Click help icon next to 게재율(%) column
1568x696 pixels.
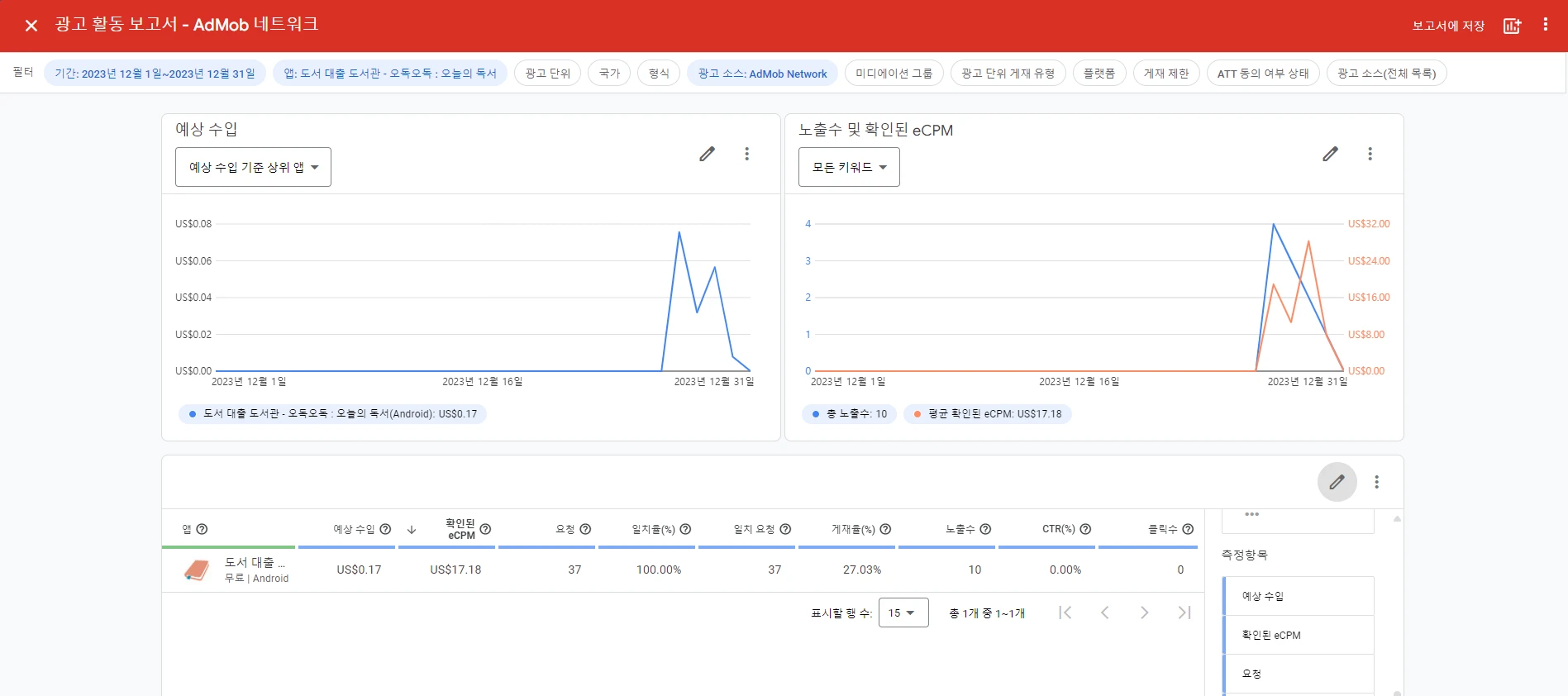(x=885, y=529)
